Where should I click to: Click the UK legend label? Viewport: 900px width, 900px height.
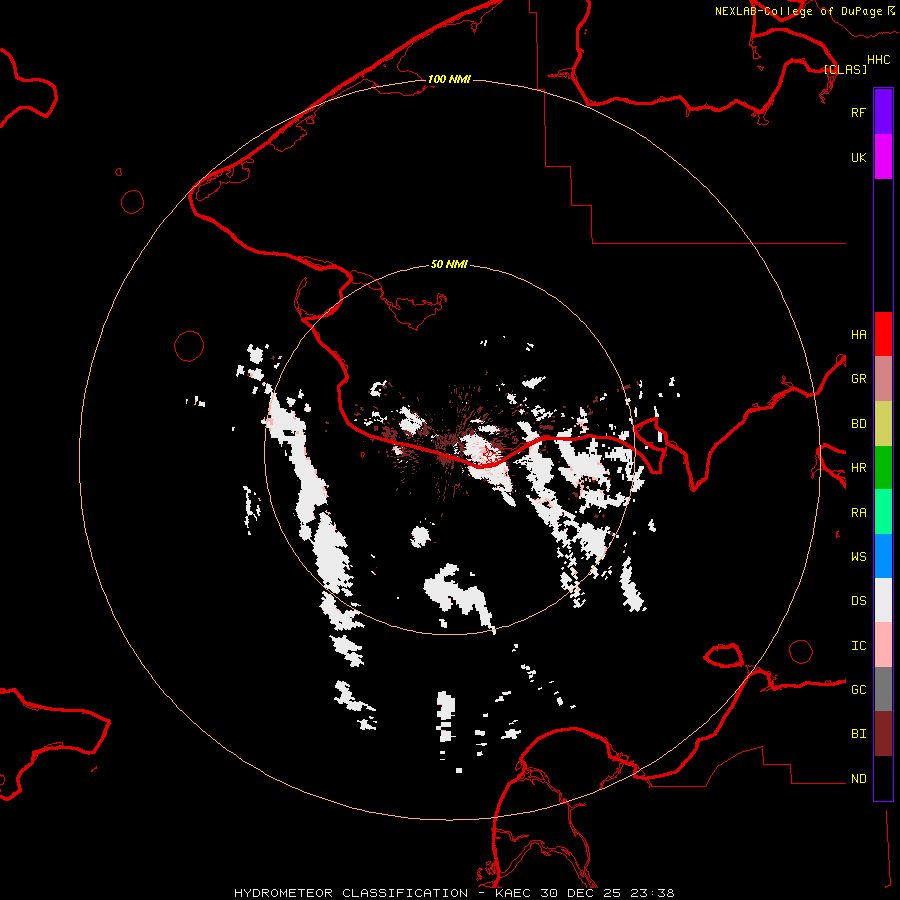(x=858, y=157)
